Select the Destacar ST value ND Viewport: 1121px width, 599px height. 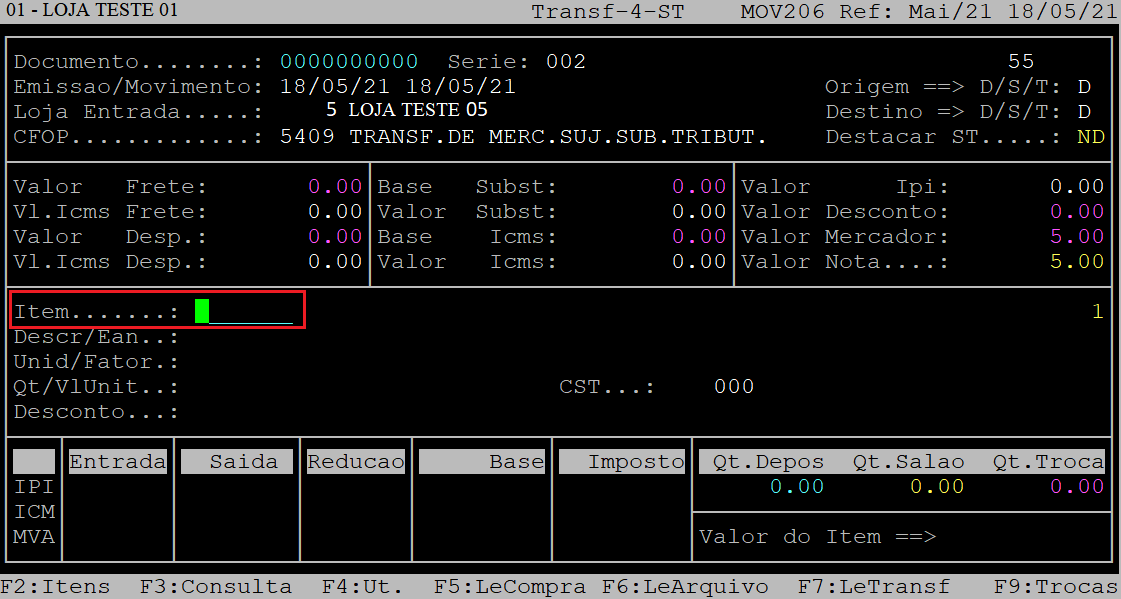pyautogui.click(x=1090, y=137)
